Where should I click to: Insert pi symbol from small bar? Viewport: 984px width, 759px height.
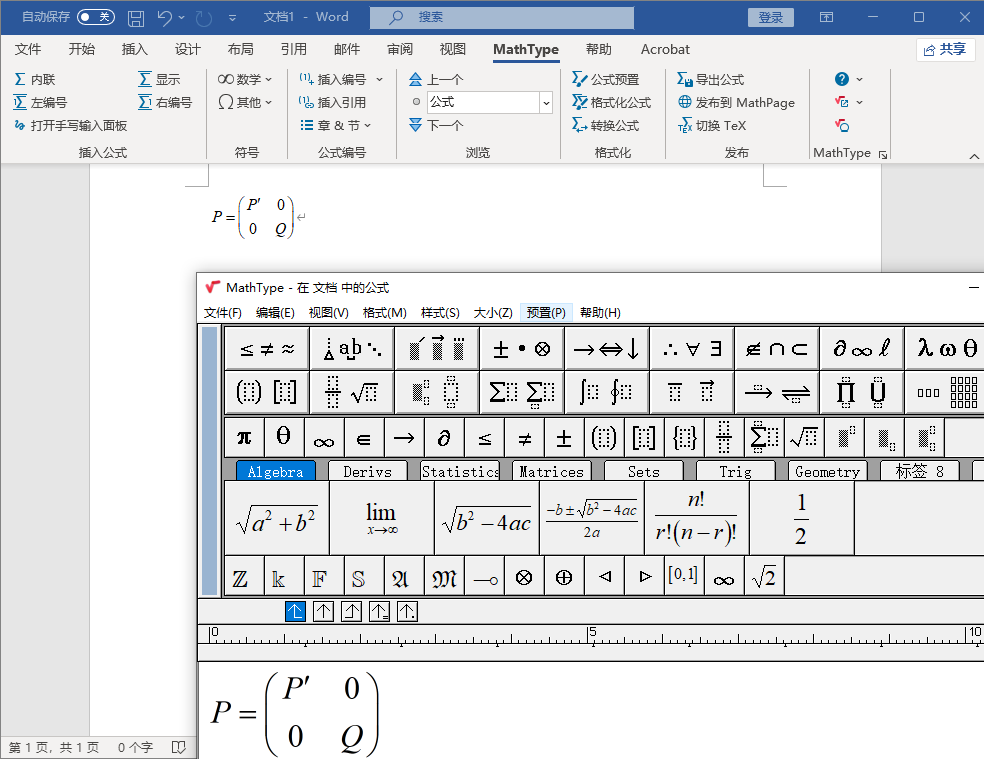(244, 437)
